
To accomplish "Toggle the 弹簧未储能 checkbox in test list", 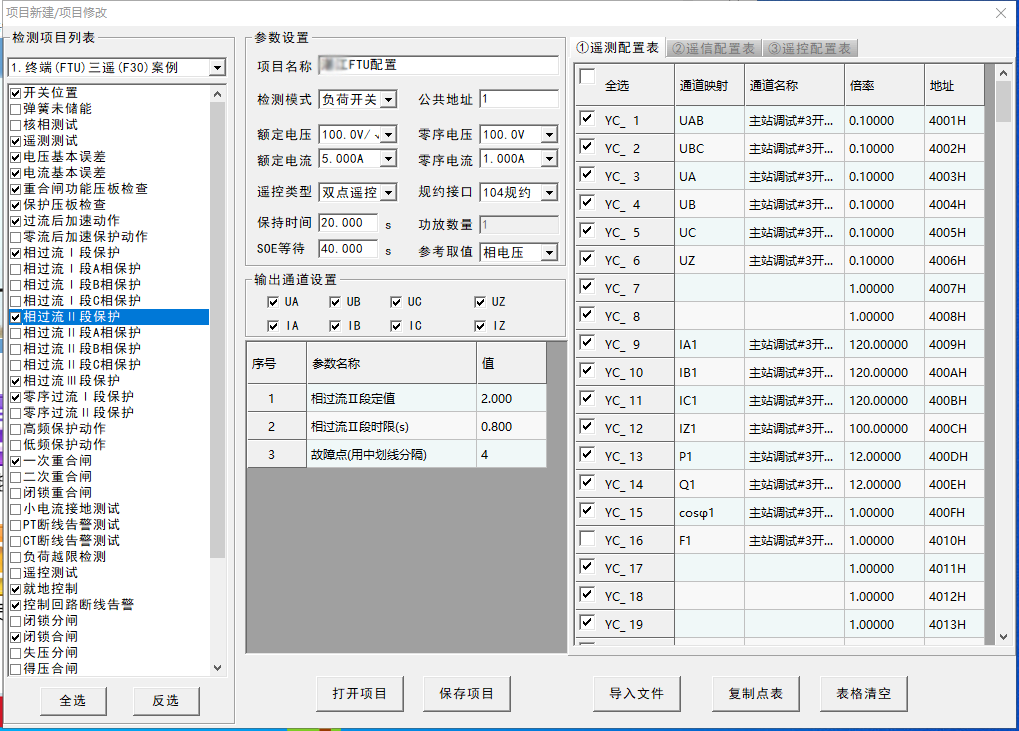I will (x=15, y=109).
